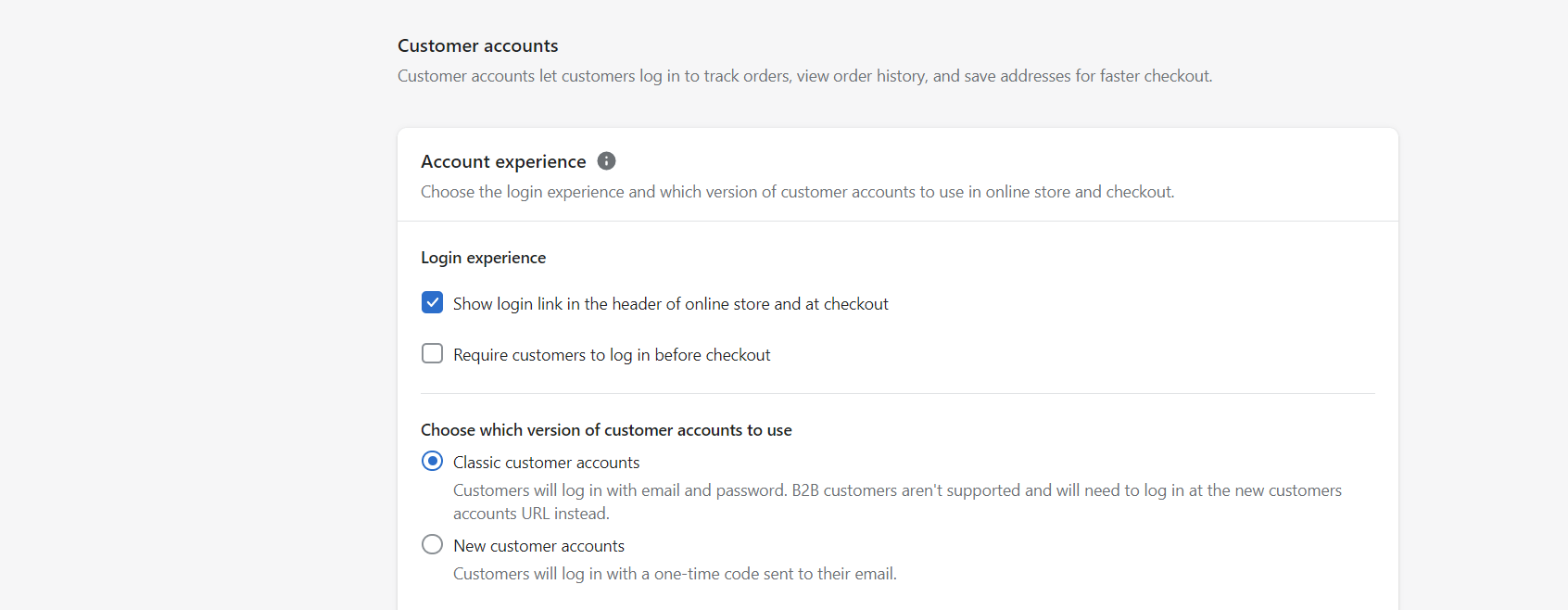Click the info icon next to Account experience
The height and width of the screenshot is (610, 1568).
[x=606, y=160]
